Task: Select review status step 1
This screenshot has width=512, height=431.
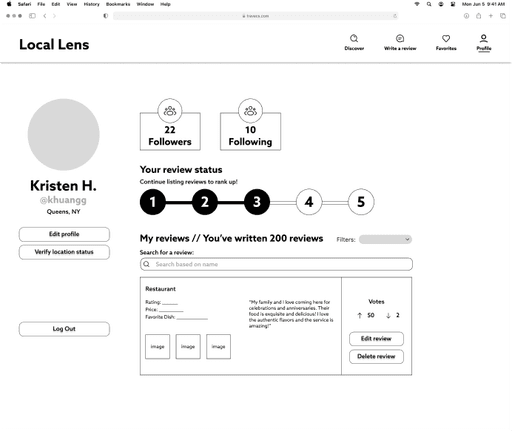Action: pyautogui.click(x=153, y=202)
